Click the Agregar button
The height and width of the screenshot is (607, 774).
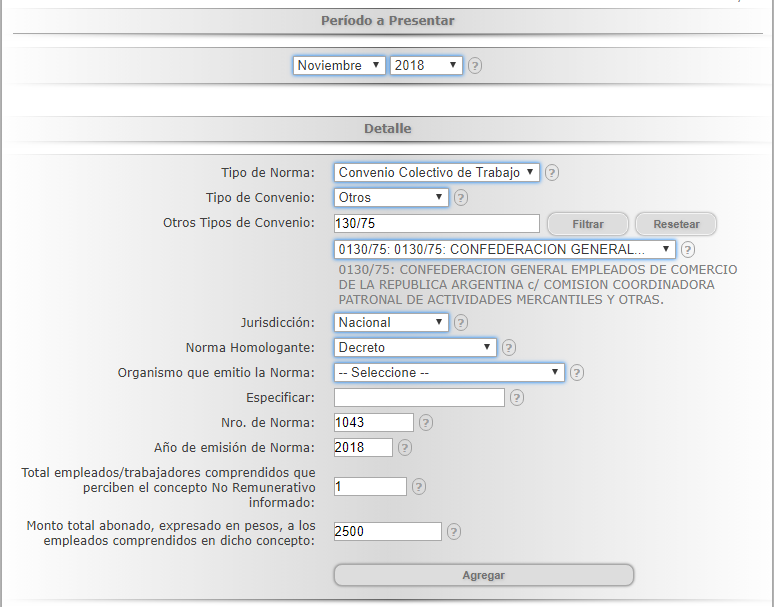[x=483, y=575]
